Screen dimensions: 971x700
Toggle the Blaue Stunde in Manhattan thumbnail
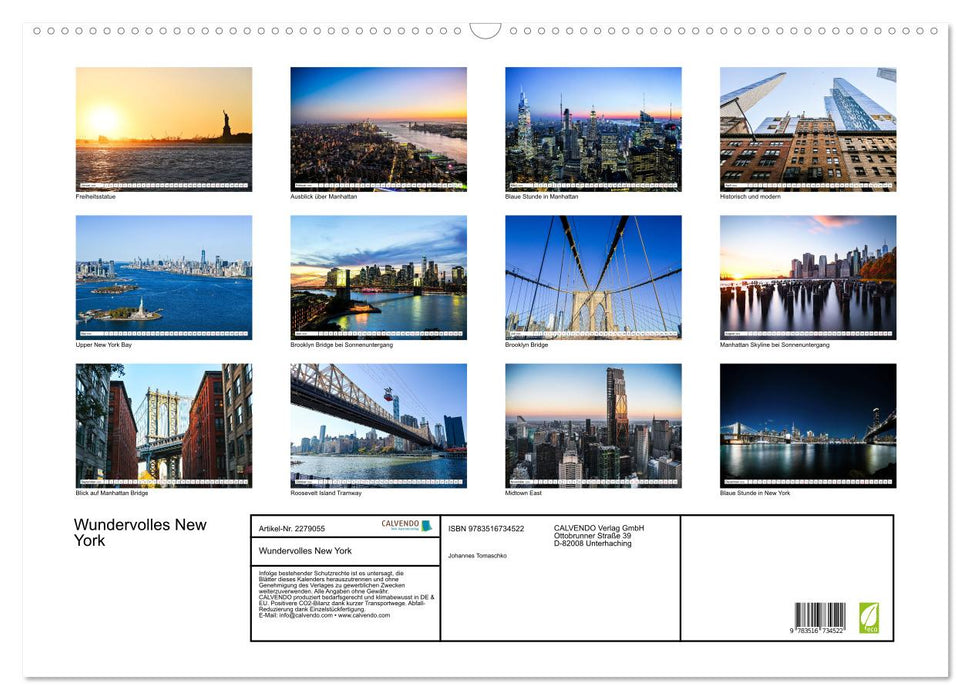pyautogui.click(x=593, y=127)
